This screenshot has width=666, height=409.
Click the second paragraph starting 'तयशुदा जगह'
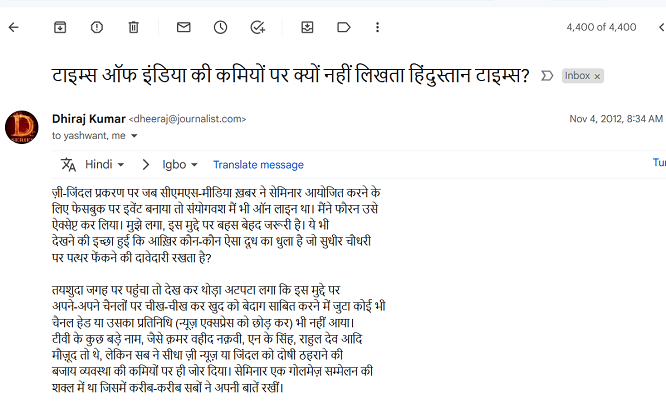coord(218,339)
